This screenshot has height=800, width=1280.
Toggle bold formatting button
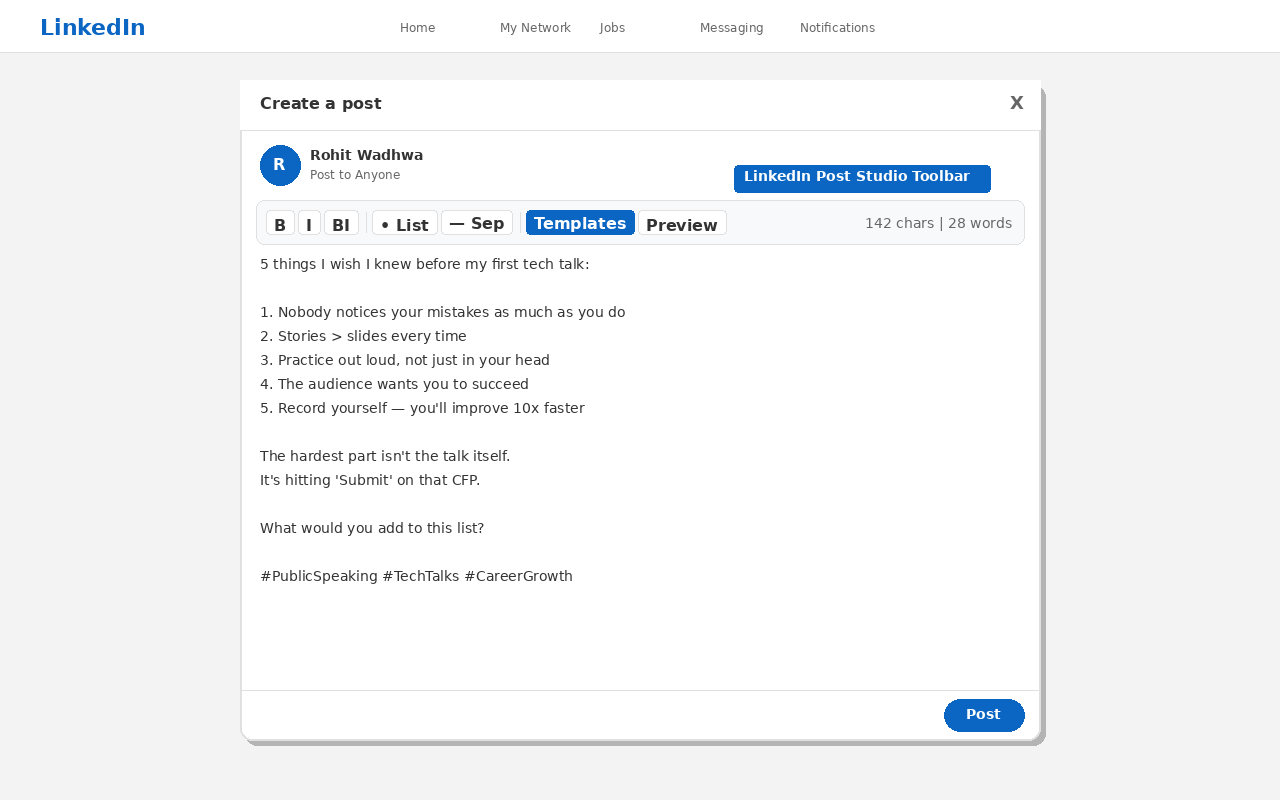point(280,224)
